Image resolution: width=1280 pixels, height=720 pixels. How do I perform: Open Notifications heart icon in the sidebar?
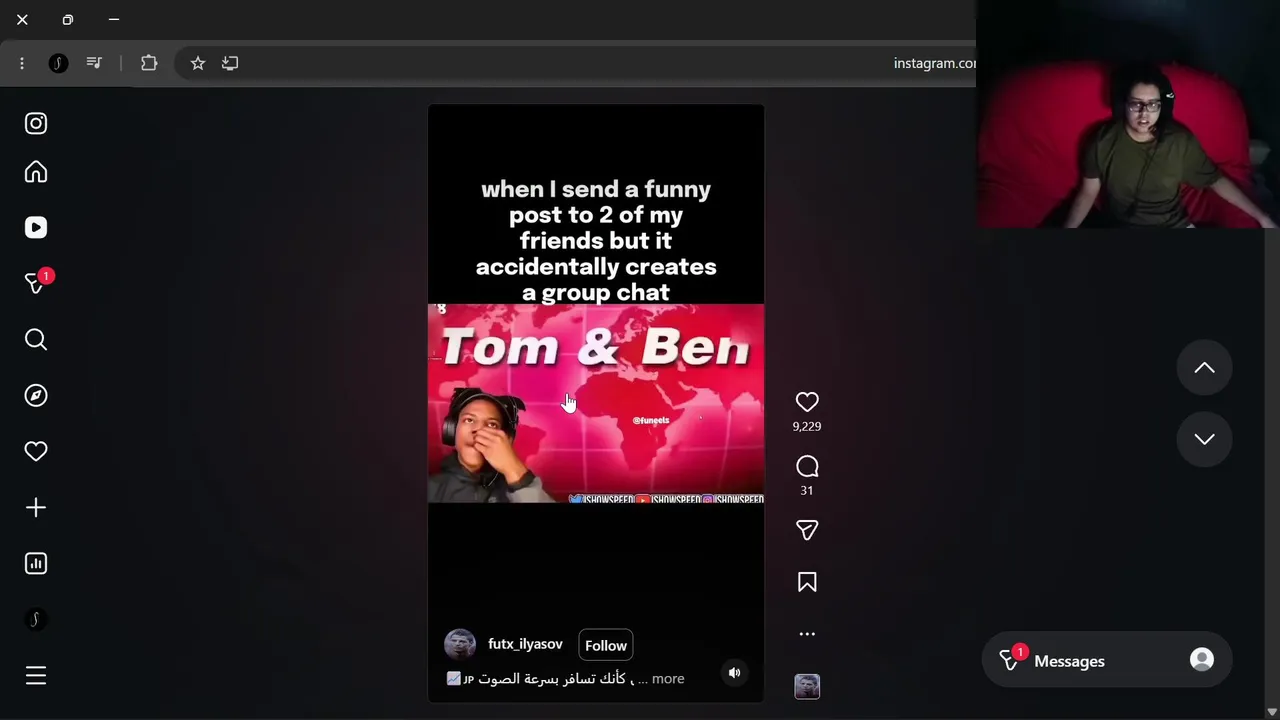pos(36,452)
